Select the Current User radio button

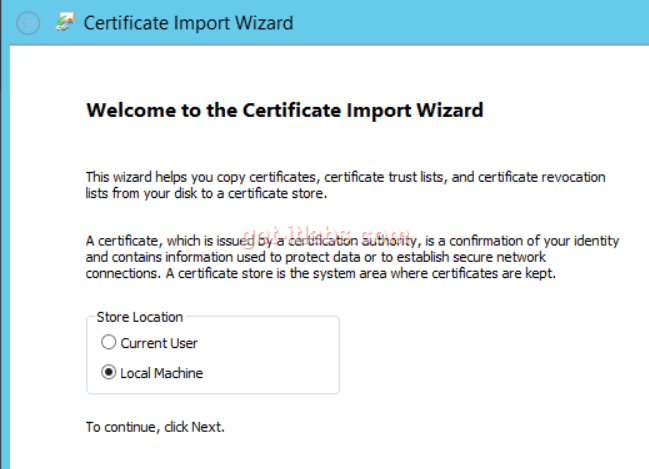tap(109, 343)
